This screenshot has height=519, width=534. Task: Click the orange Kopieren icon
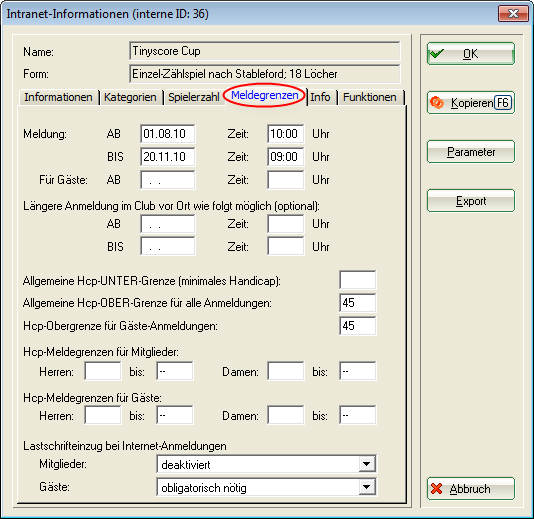(437, 103)
